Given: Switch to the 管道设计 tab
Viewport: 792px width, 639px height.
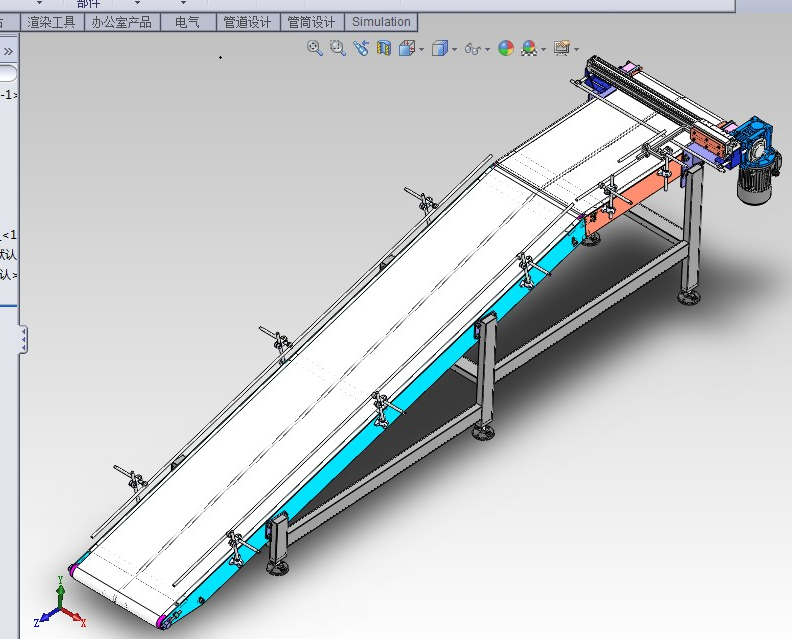Looking at the screenshot, I should pos(247,21).
